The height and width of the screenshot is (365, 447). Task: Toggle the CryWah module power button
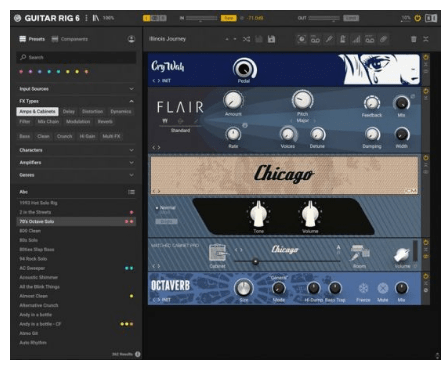pyautogui.click(x=426, y=57)
